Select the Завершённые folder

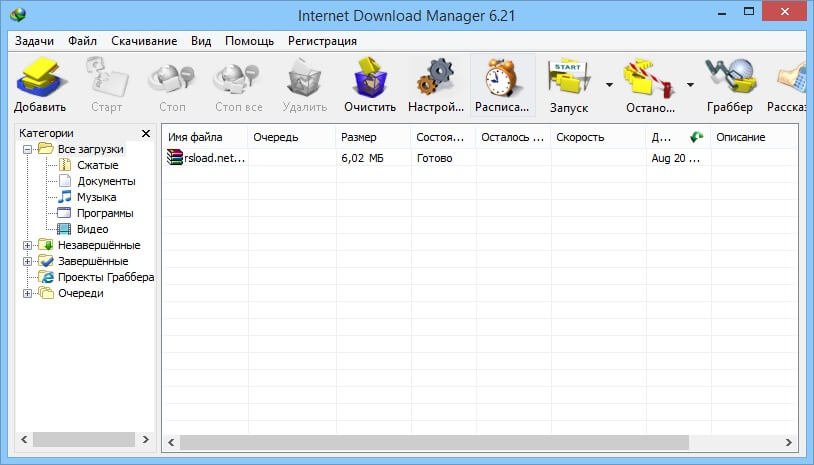(x=93, y=261)
